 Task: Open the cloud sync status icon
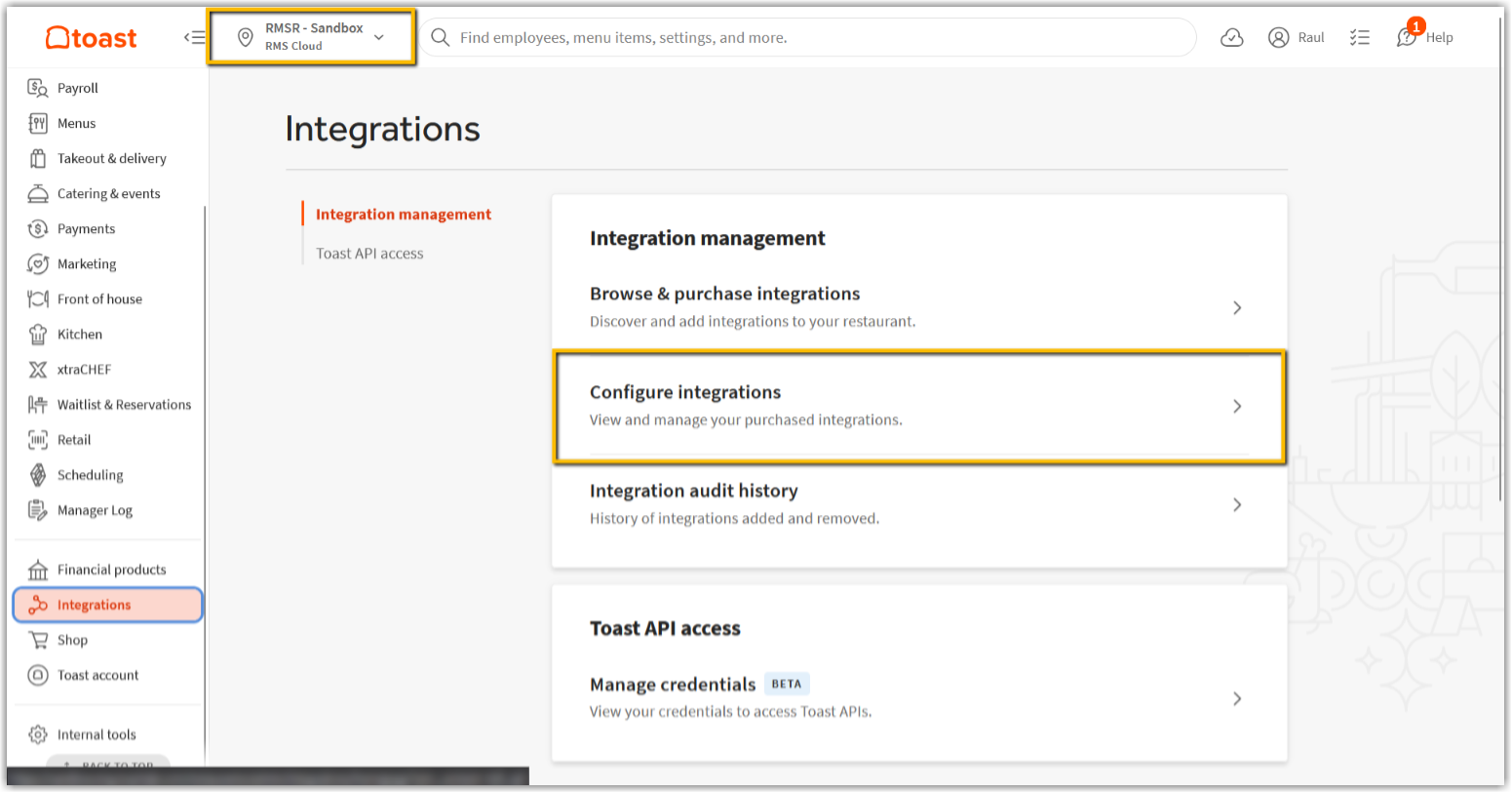pyautogui.click(x=1232, y=37)
